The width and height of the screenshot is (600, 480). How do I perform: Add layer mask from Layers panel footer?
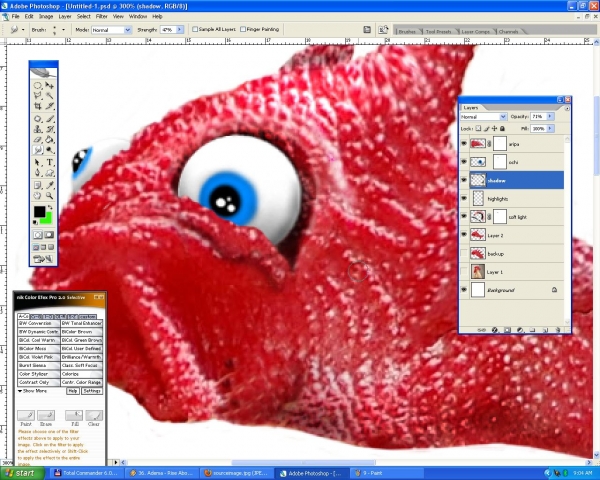[507, 330]
